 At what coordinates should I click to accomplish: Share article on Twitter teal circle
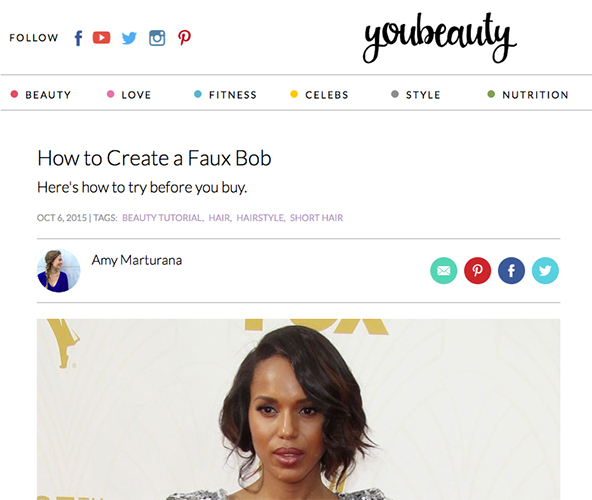click(x=545, y=271)
